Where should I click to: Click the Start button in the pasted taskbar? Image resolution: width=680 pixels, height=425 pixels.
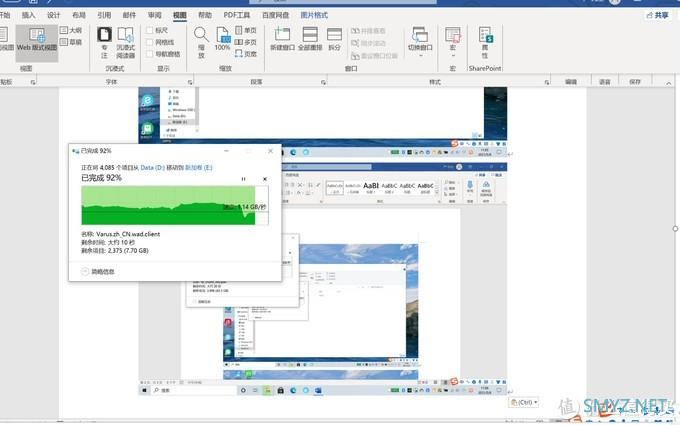pyautogui.click(x=144, y=390)
